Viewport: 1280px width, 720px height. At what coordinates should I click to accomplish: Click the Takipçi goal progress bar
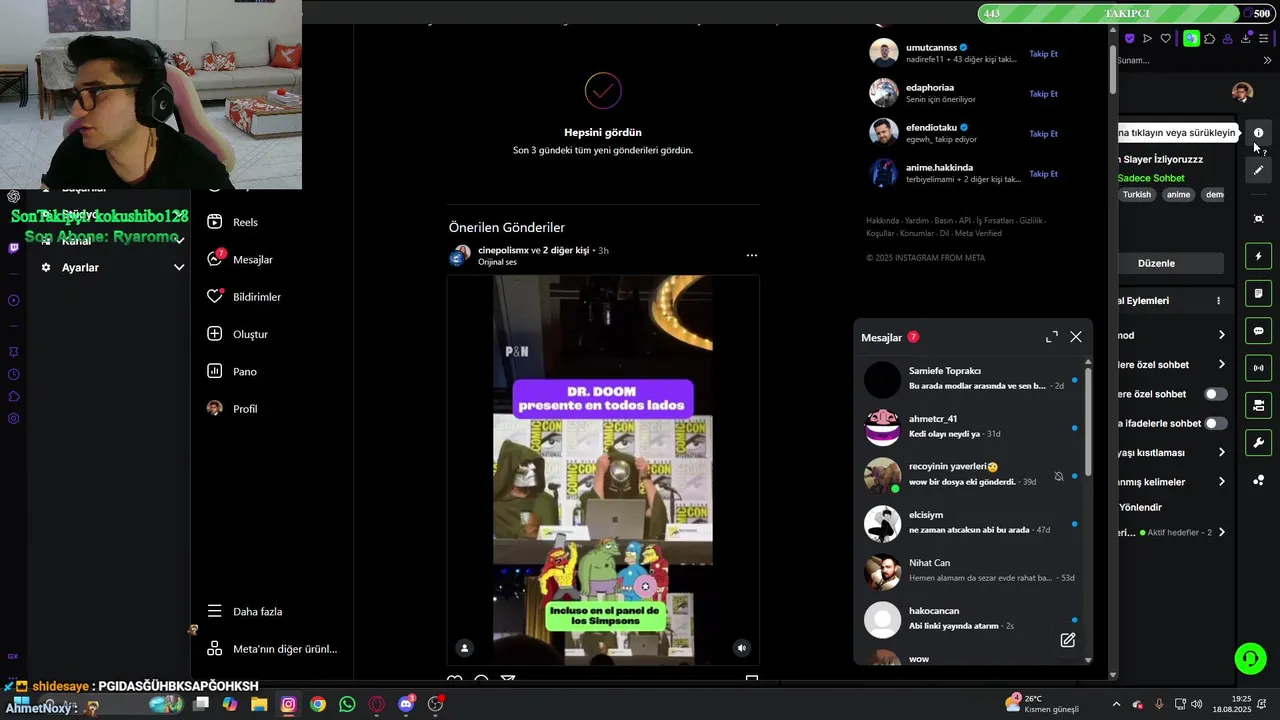click(x=1125, y=13)
